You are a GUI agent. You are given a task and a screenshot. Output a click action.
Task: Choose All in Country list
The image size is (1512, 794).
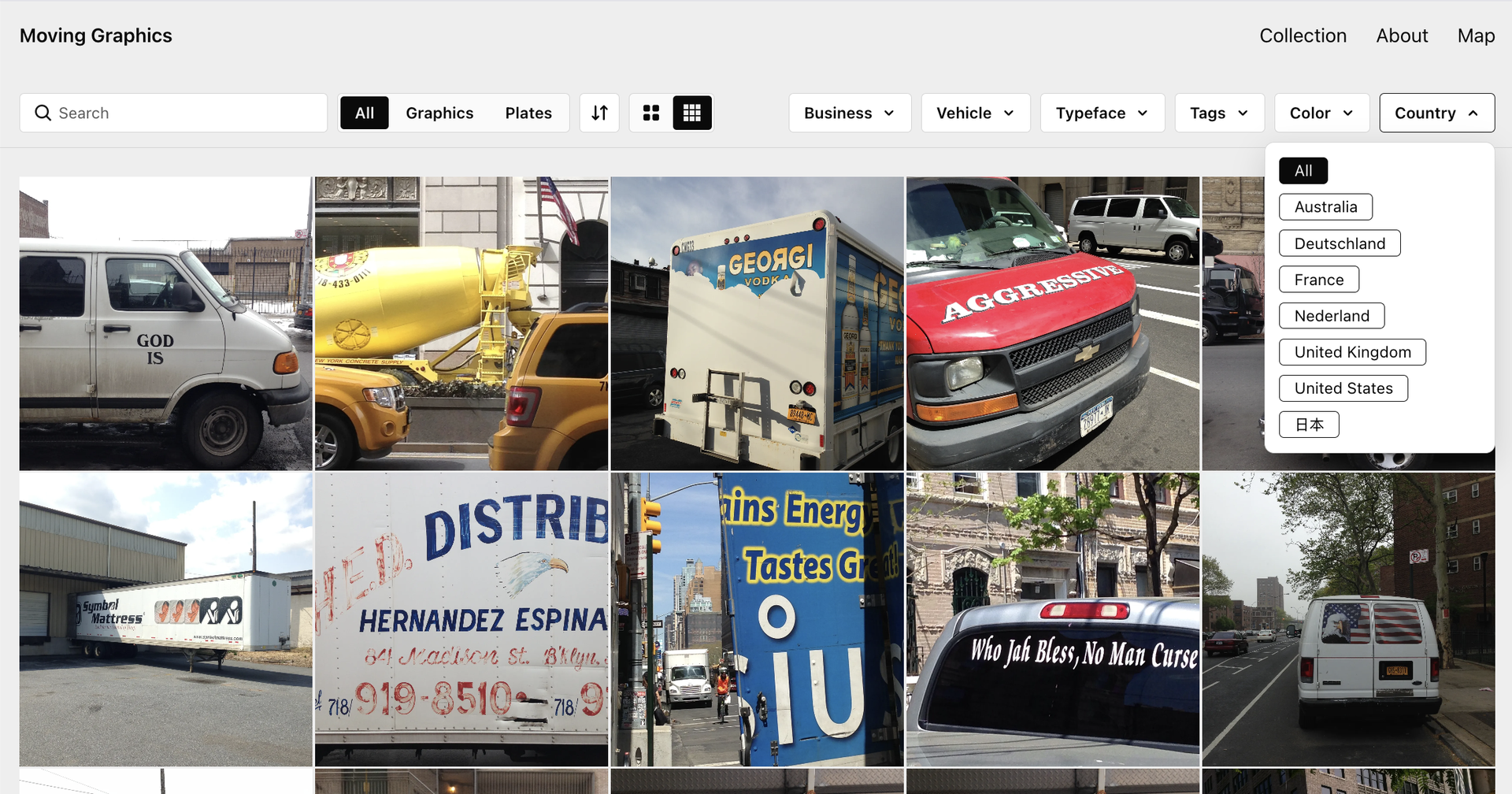click(1303, 171)
